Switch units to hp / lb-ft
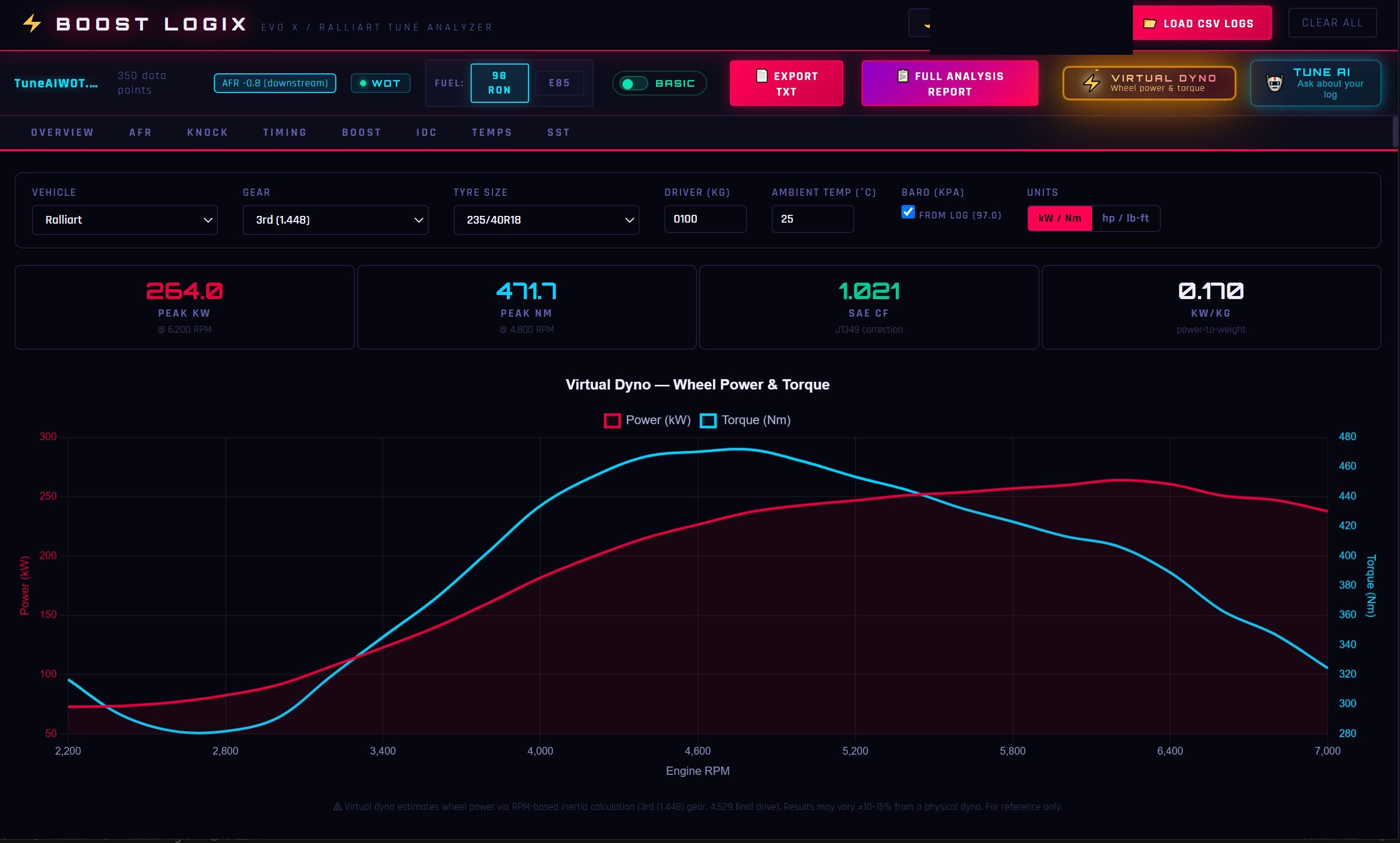This screenshot has width=1400, height=843. pos(1126,218)
